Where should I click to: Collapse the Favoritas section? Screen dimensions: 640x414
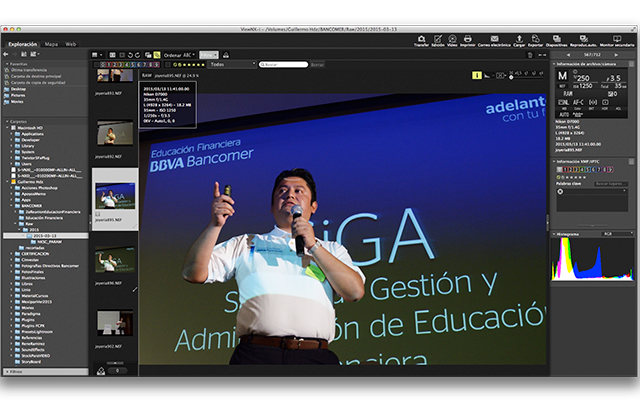7,64
